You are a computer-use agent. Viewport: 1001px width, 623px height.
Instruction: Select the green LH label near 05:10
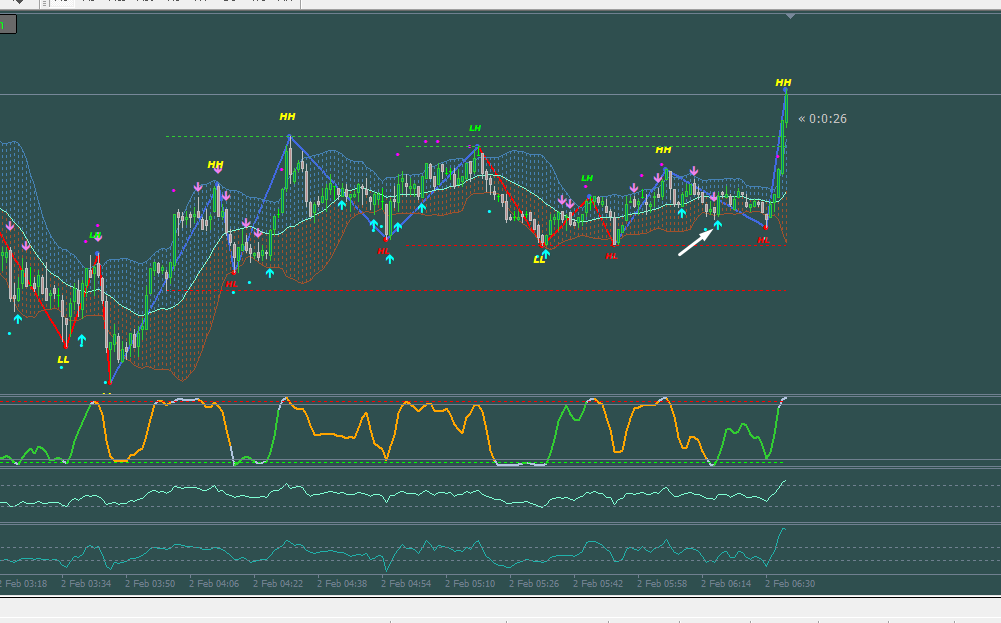click(x=475, y=128)
